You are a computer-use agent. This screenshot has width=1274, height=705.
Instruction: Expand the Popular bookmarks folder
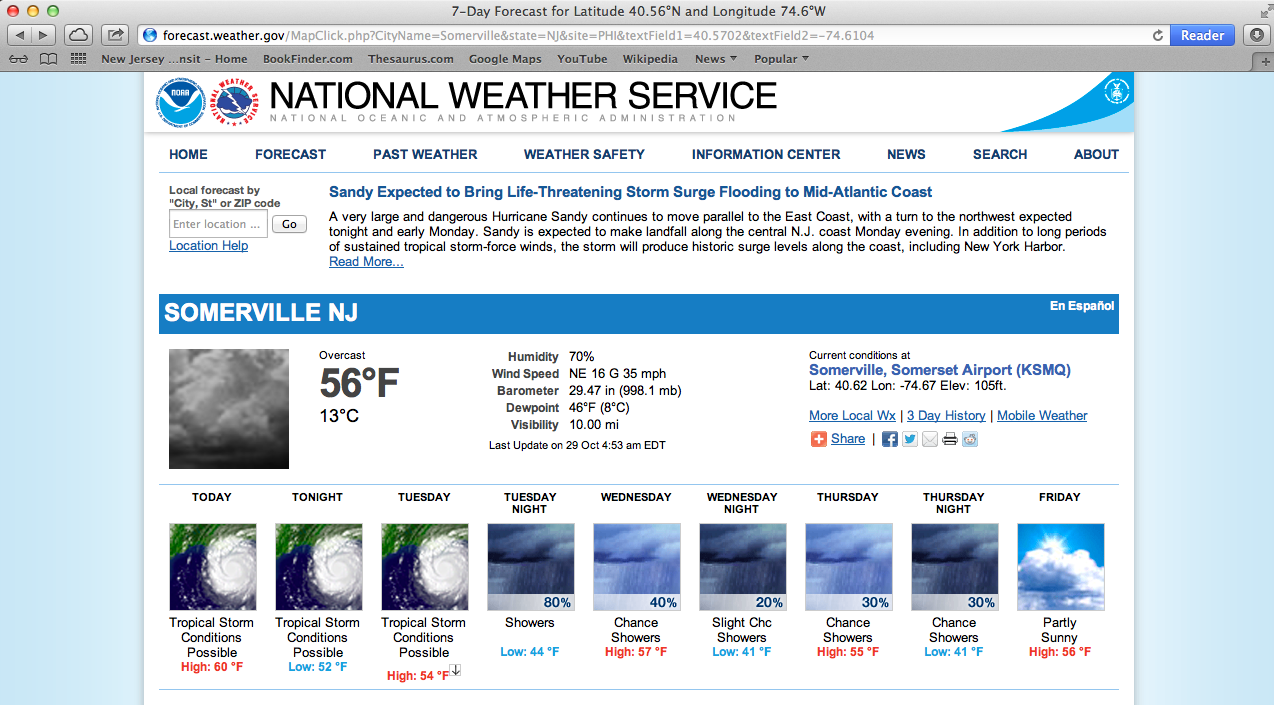[x=781, y=59]
